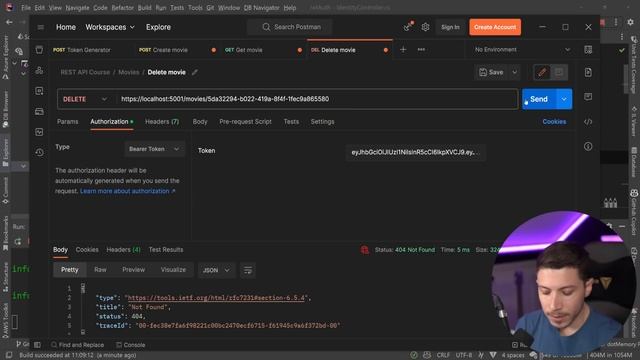
Task: Open the Params tab
Action: [x=68, y=122]
